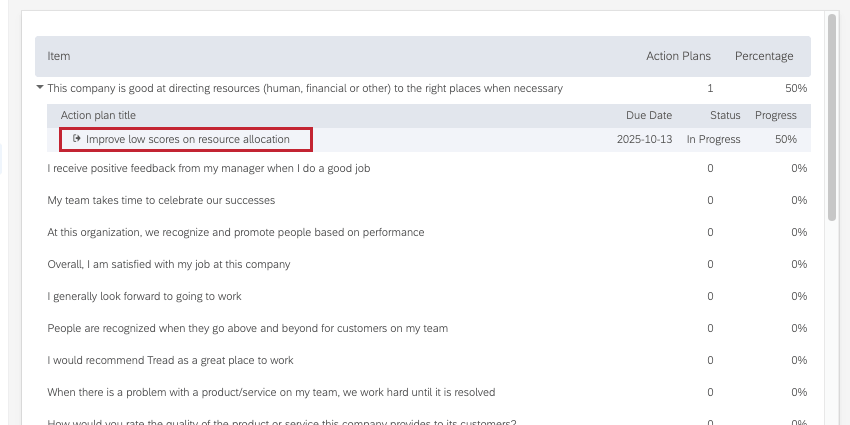The width and height of the screenshot is (850, 425).
Task: Select the Action plan title subheader
Action: [x=98, y=115]
